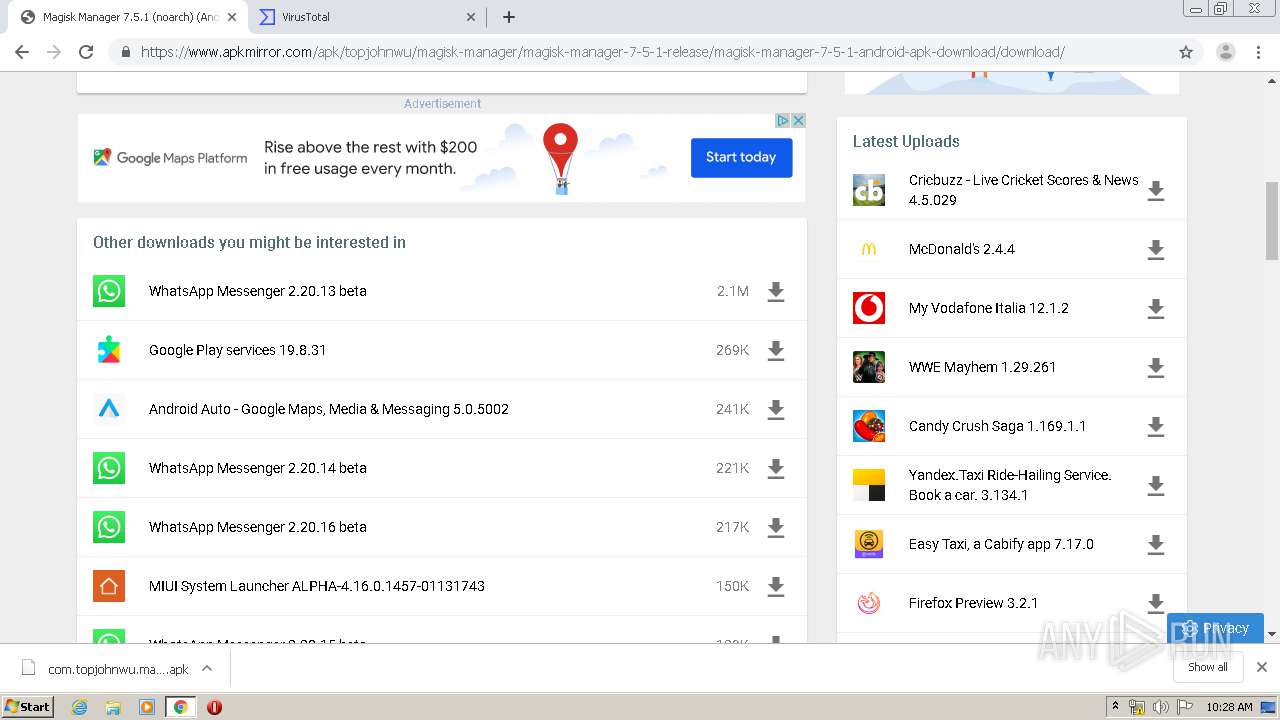This screenshot has height=720, width=1280.
Task: Open WhatsApp Messenger 2.20.14 beta link
Action: 258,468
